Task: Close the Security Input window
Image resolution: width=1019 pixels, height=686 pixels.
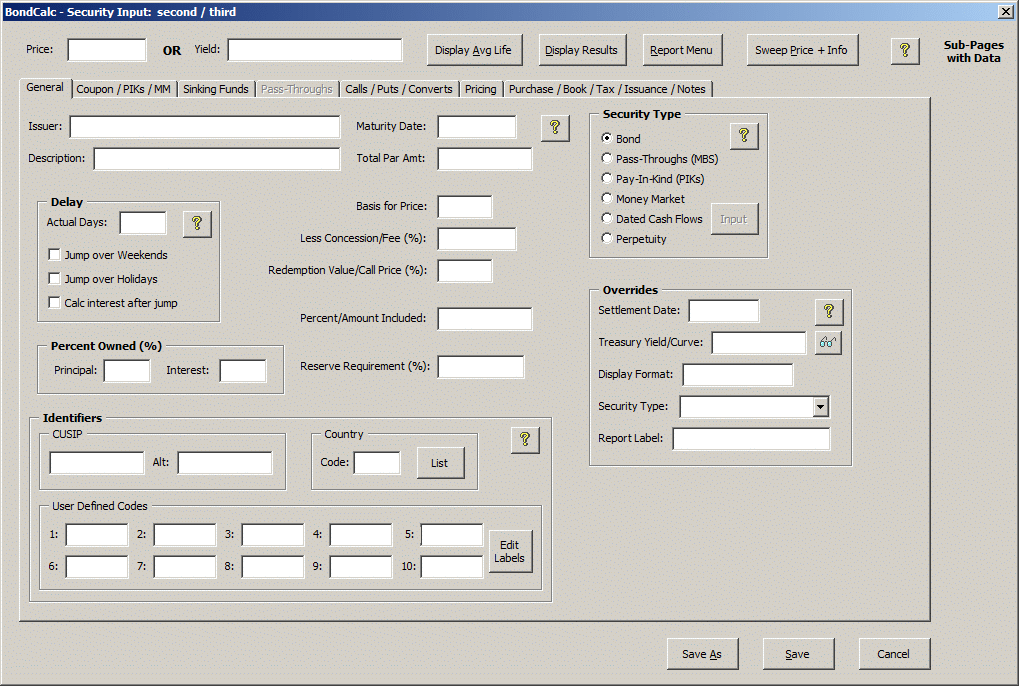Action: pos(1005,11)
